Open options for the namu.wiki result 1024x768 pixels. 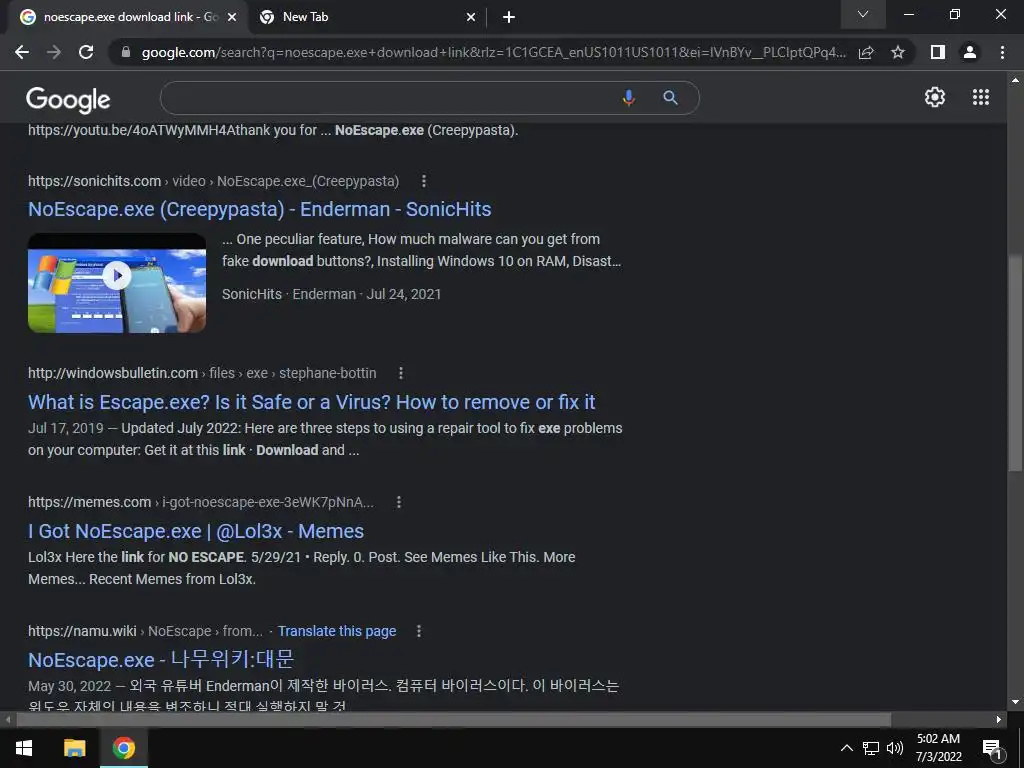click(x=419, y=631)
